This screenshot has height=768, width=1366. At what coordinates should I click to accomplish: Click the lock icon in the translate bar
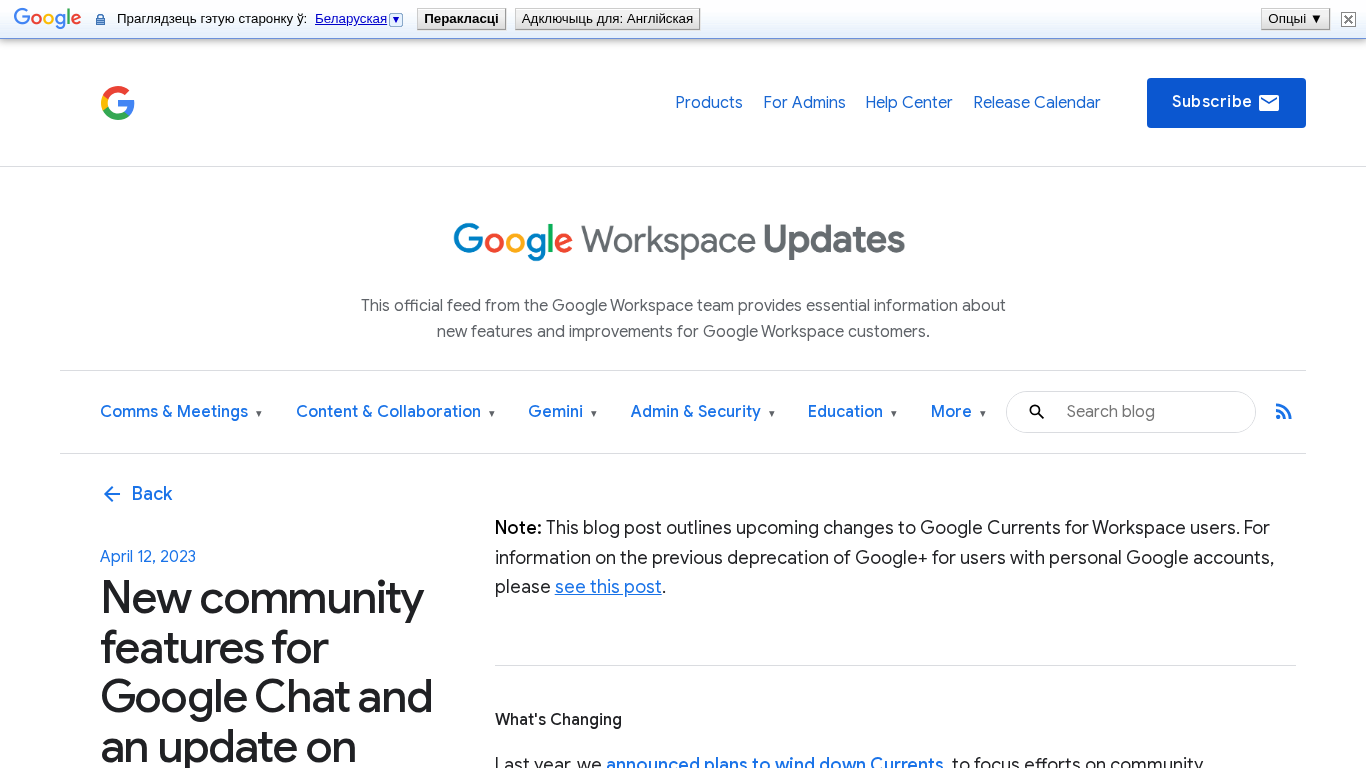(100, 20)
